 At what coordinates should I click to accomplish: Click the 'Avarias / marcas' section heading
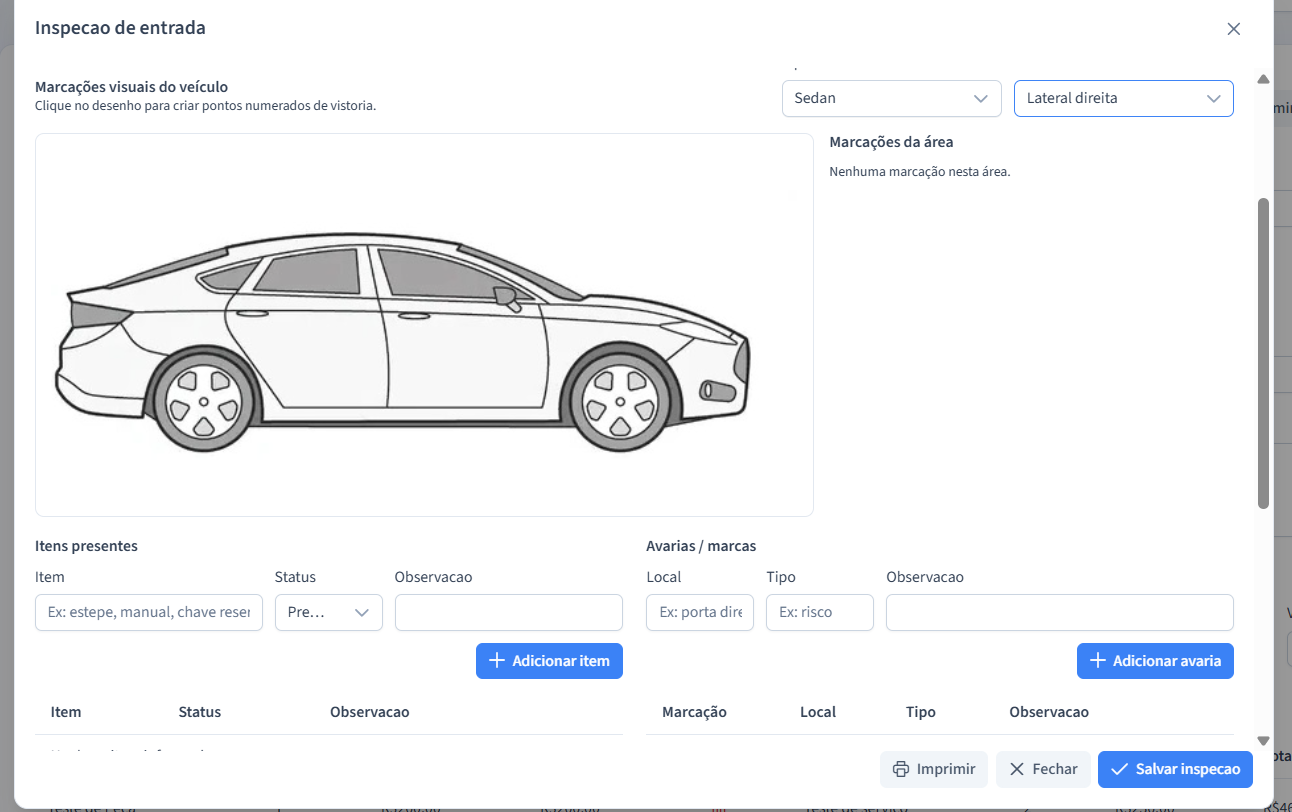click(x=701, y=546)
